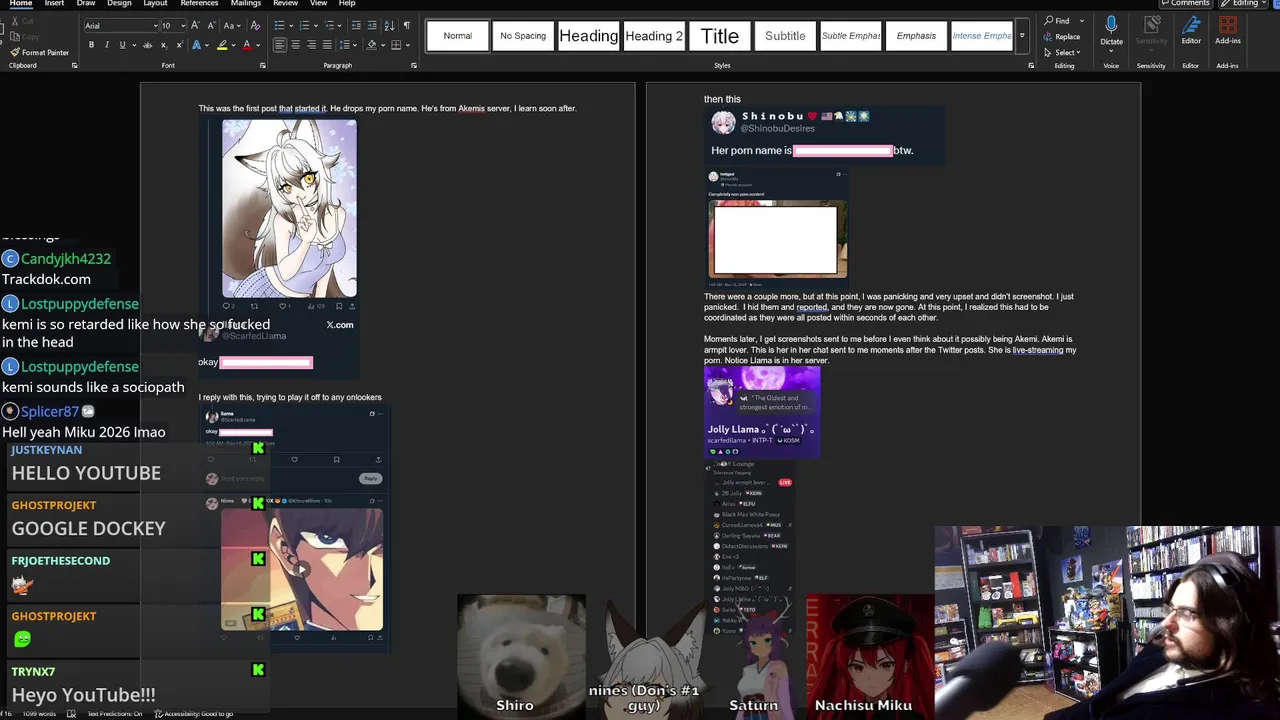The width and height of the screenshot is (1280, 720).
Task: Insert bulleted list
Action: click(280, 25)
